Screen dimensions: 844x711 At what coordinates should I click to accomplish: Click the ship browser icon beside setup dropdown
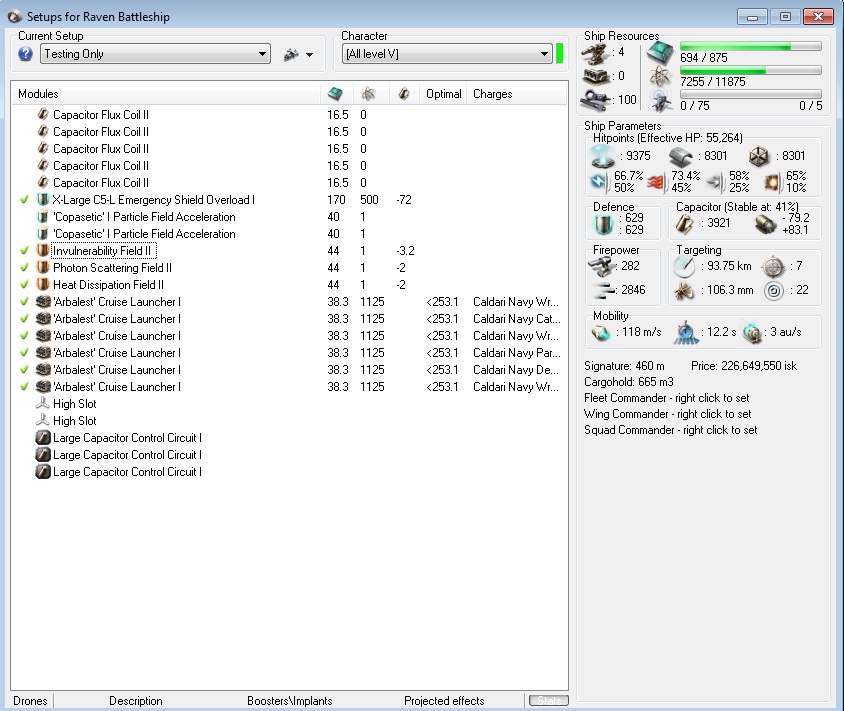291,54
